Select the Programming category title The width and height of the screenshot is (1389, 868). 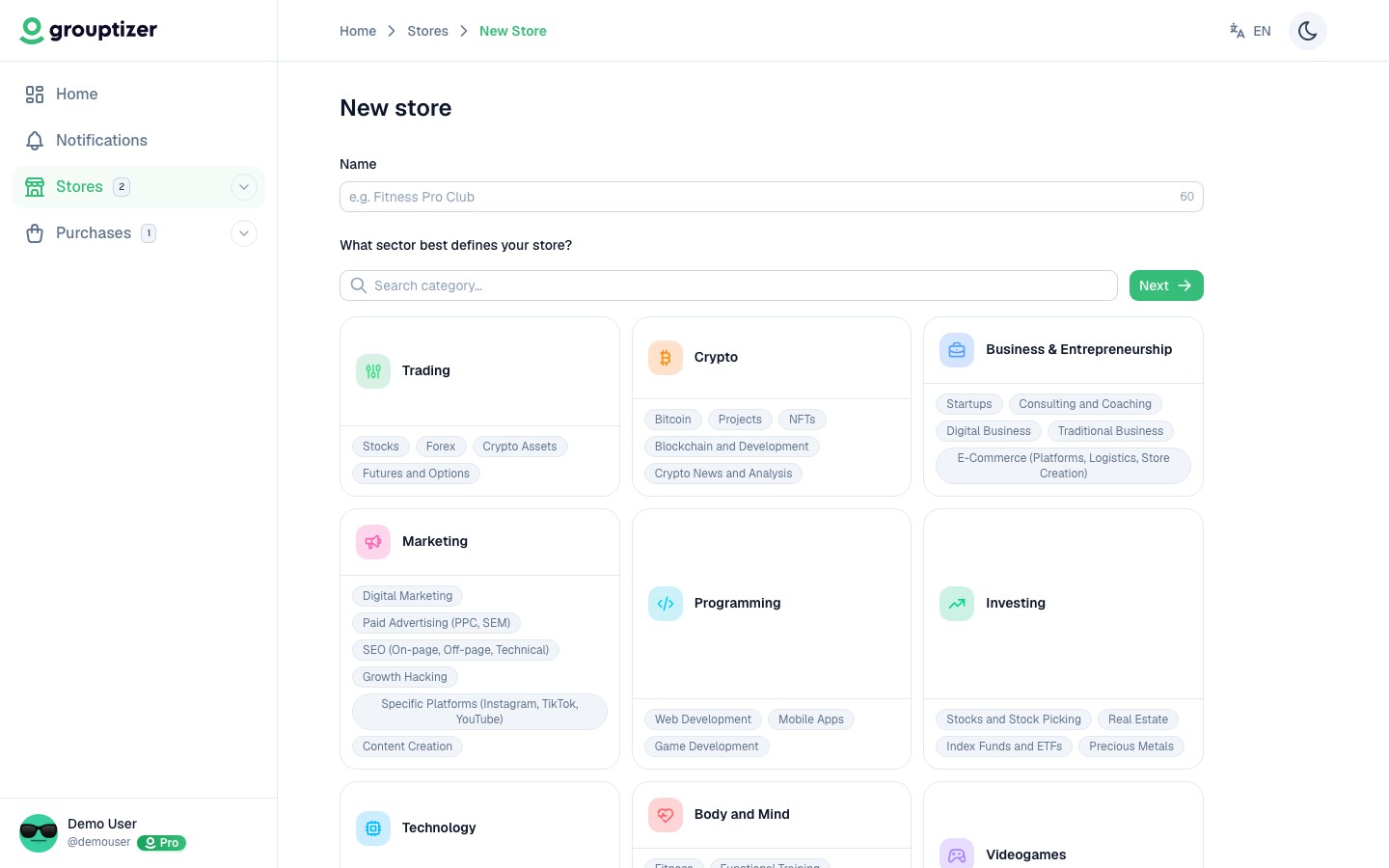pos(738,604)
